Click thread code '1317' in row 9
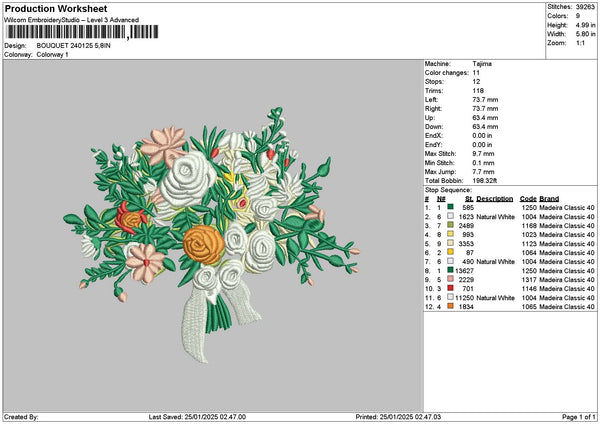The image size is (600, 424). tap(529, 280)
